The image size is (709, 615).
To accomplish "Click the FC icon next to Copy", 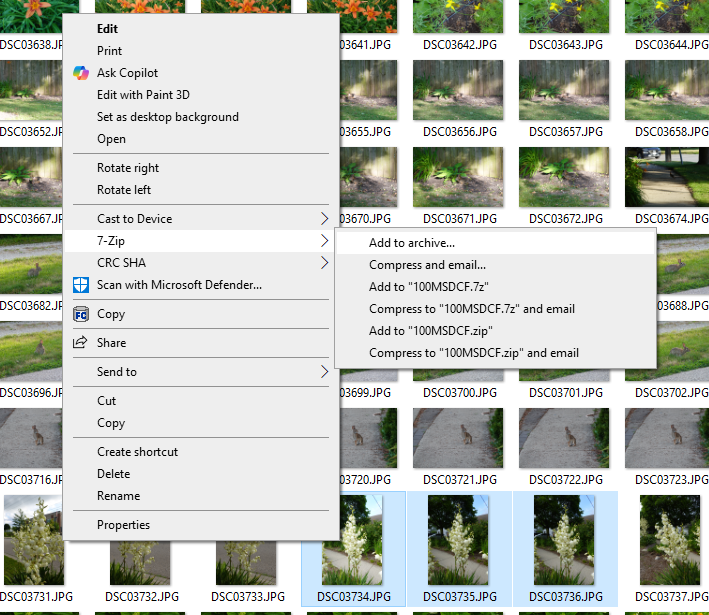I will tap(81, 314).
